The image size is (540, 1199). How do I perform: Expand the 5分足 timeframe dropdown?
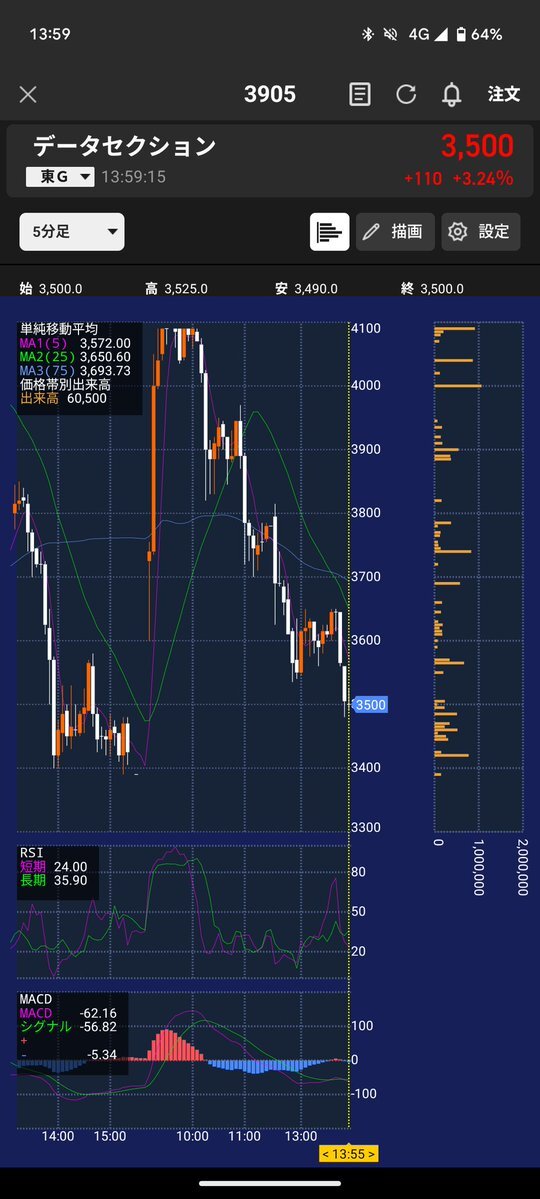(72, 232)
